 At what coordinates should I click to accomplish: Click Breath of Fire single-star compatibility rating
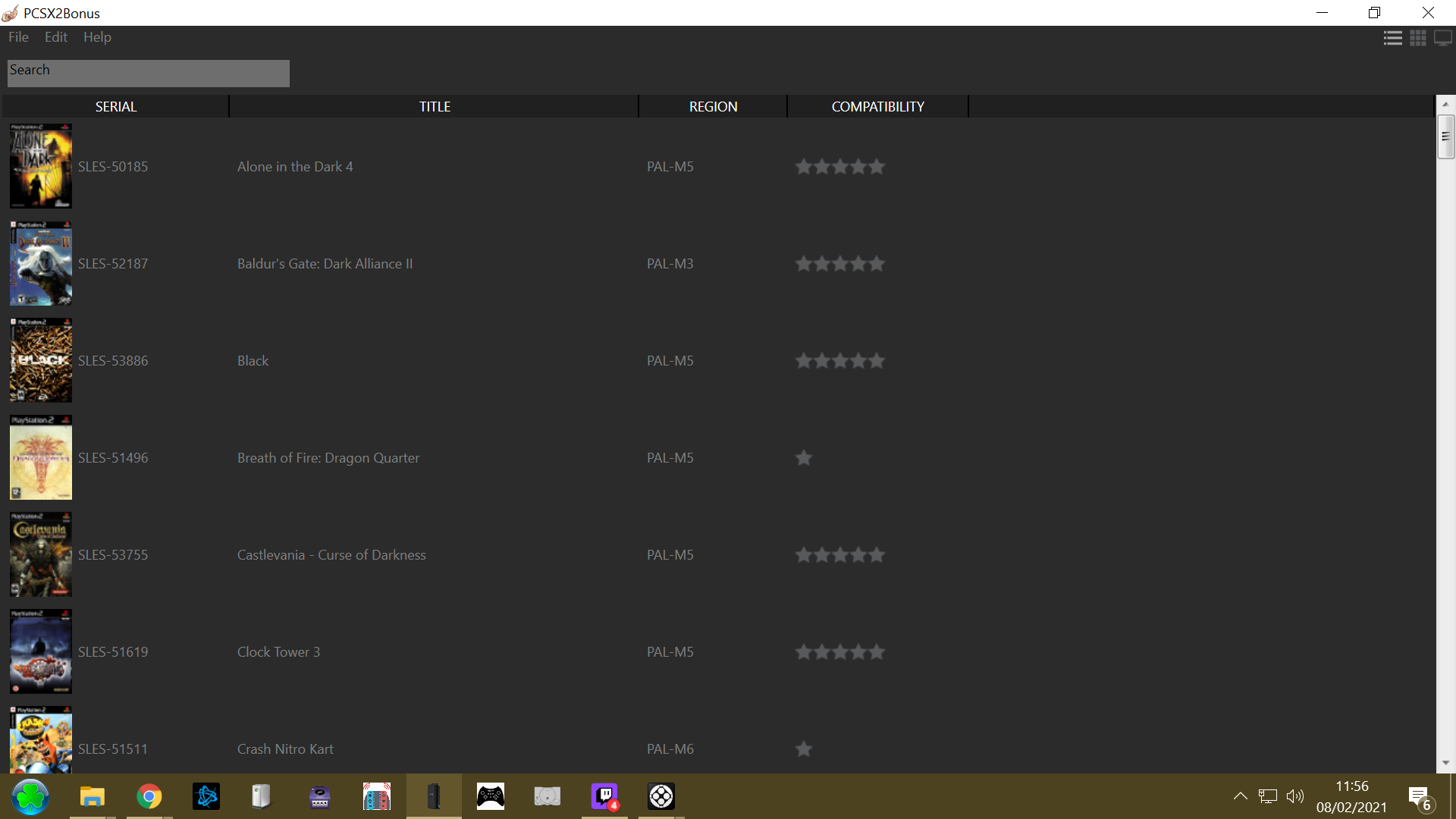(804, 458)
